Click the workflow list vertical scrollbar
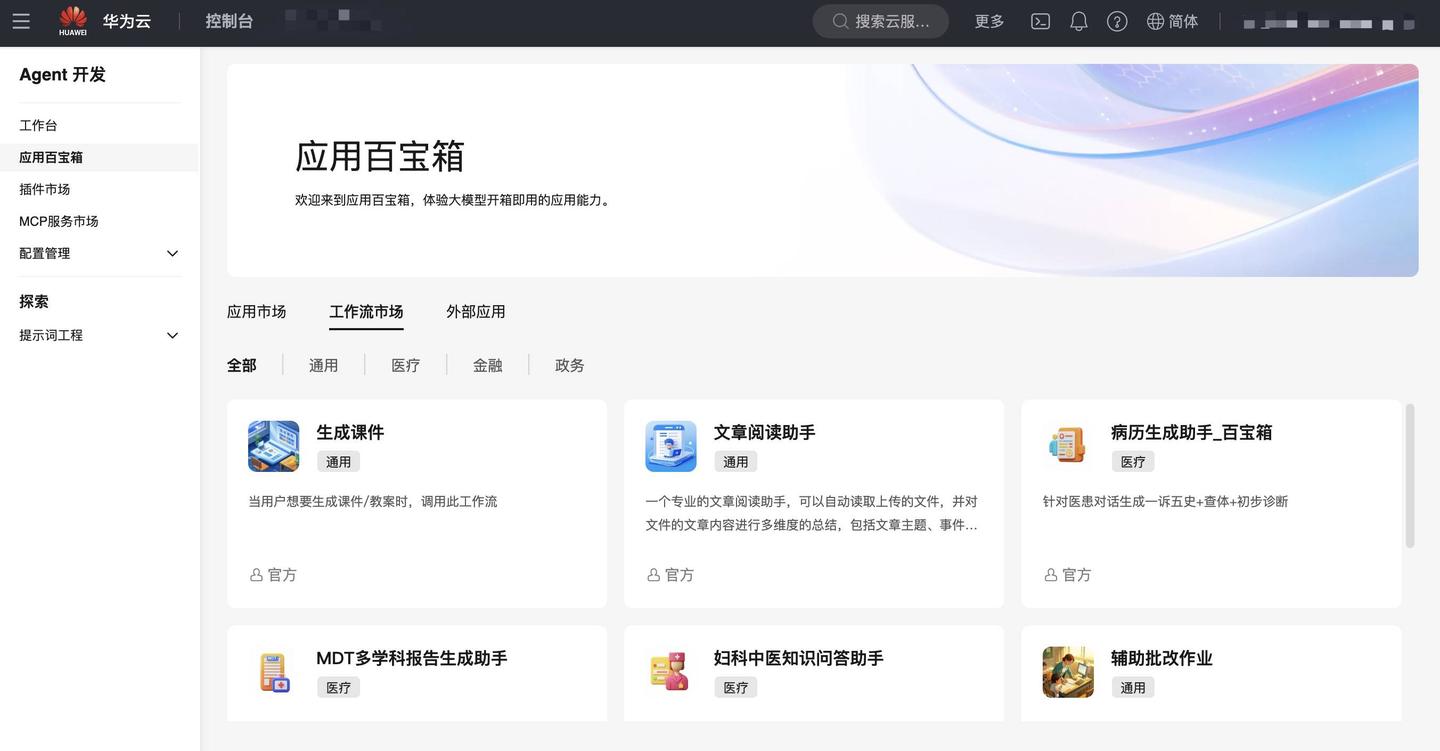 [x=1410, y=476]
